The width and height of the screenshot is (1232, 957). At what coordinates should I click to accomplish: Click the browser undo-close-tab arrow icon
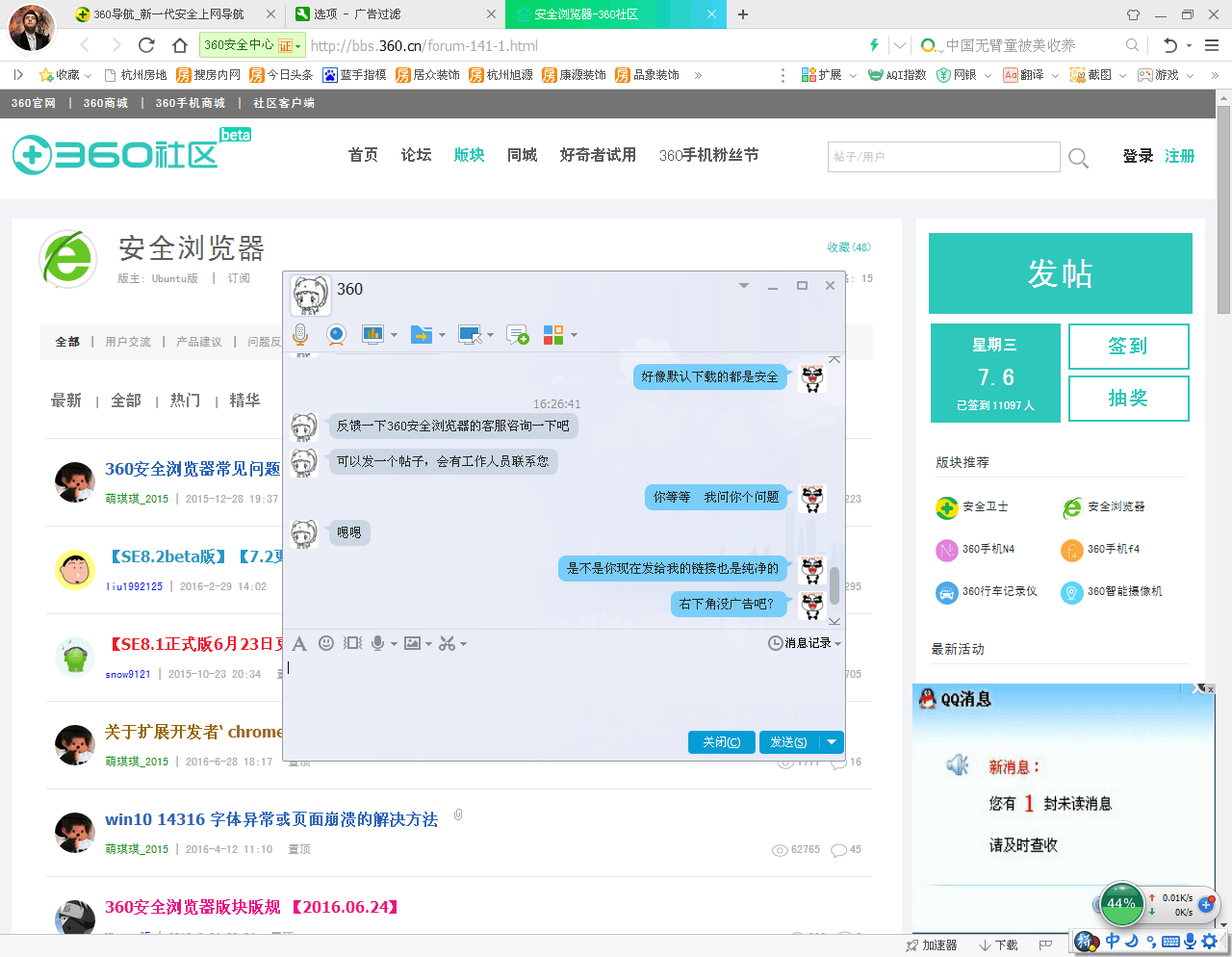point(1170,45)
